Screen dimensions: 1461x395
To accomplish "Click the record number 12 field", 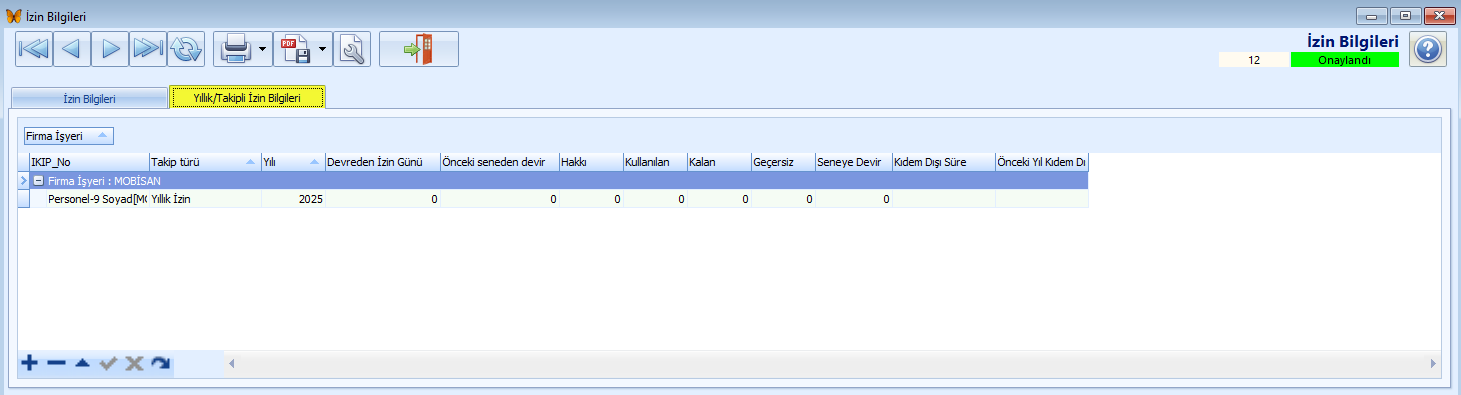I will [1254, 60].
